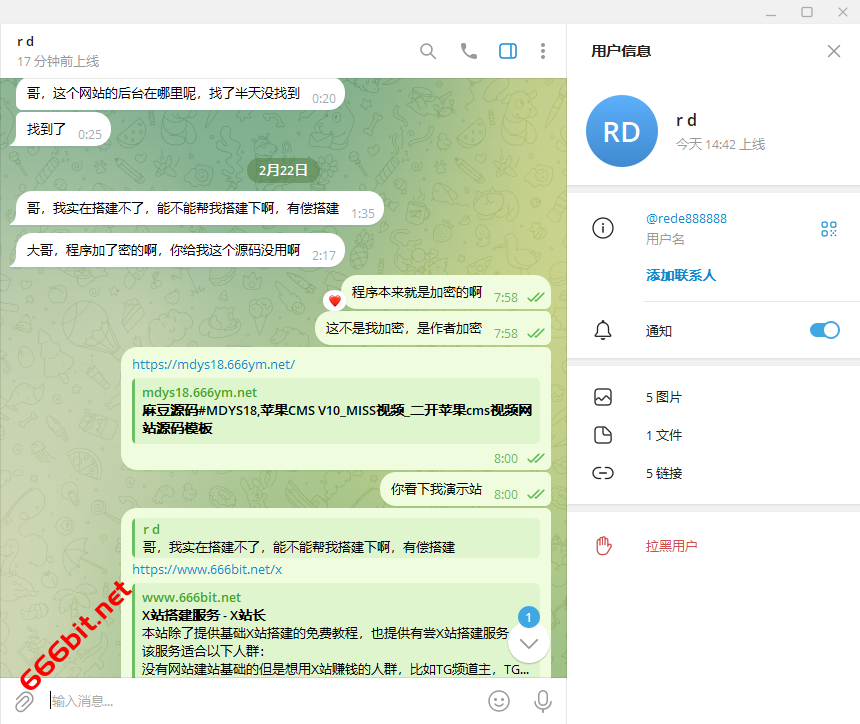Viewport: 860px width, 724px height.
Task: Click message 你看下我演示站
Action: 465,489
